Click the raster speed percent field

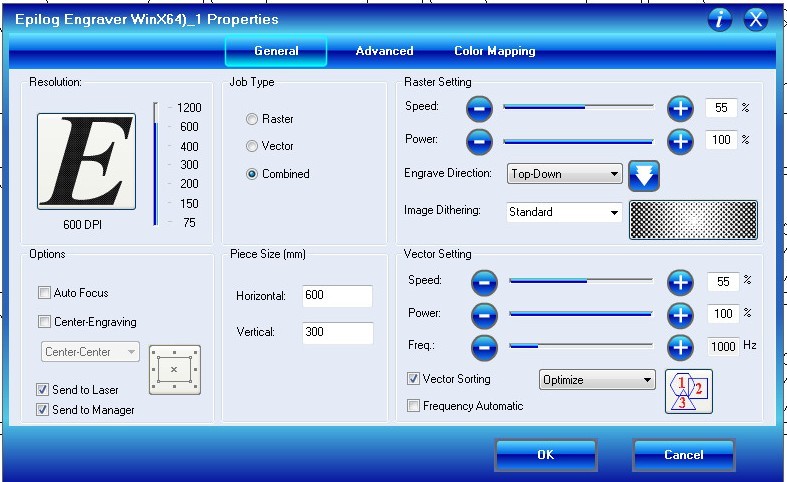pos(721,108)
